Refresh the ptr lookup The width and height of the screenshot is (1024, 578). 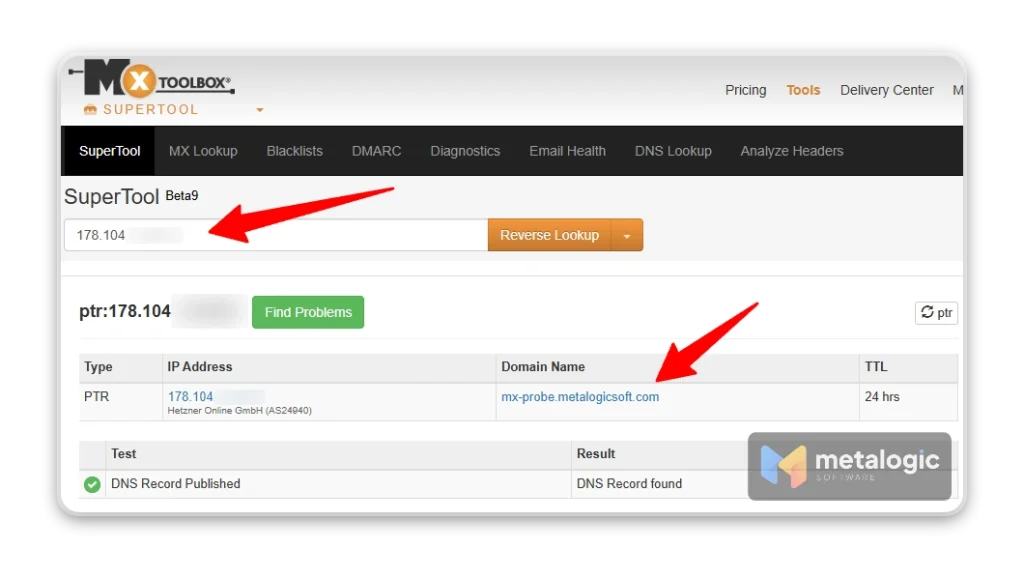[936, 313]
